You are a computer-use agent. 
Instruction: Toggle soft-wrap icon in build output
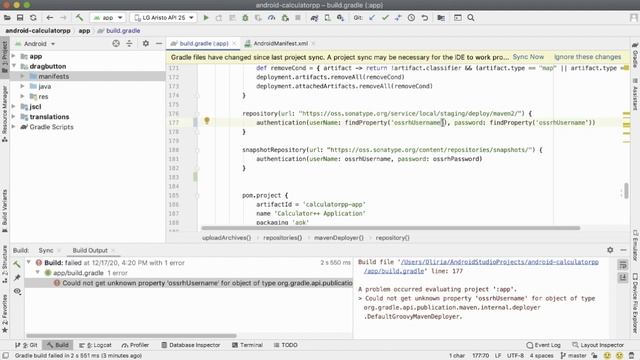(622, 264)
